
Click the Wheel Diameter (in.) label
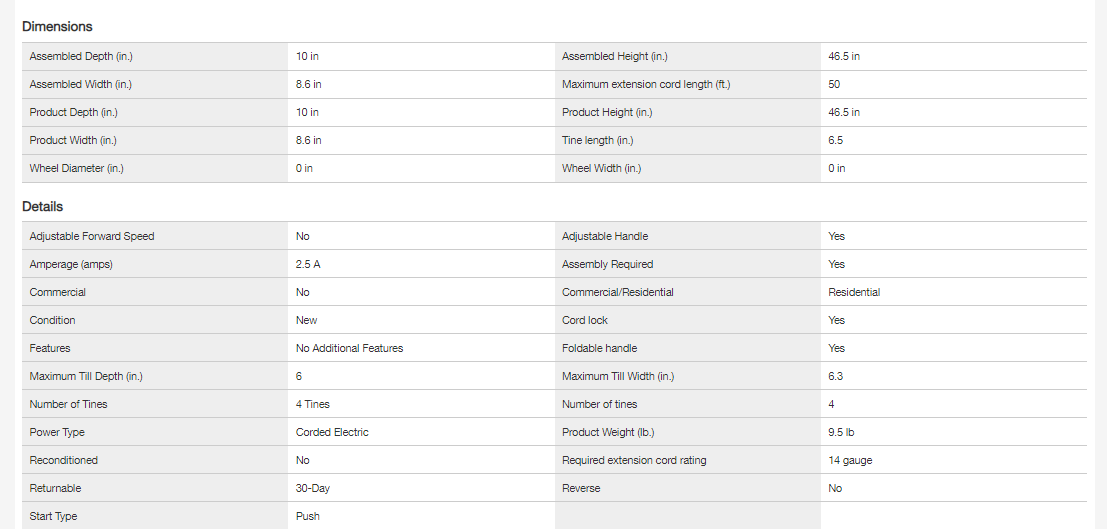pos(76,169)
